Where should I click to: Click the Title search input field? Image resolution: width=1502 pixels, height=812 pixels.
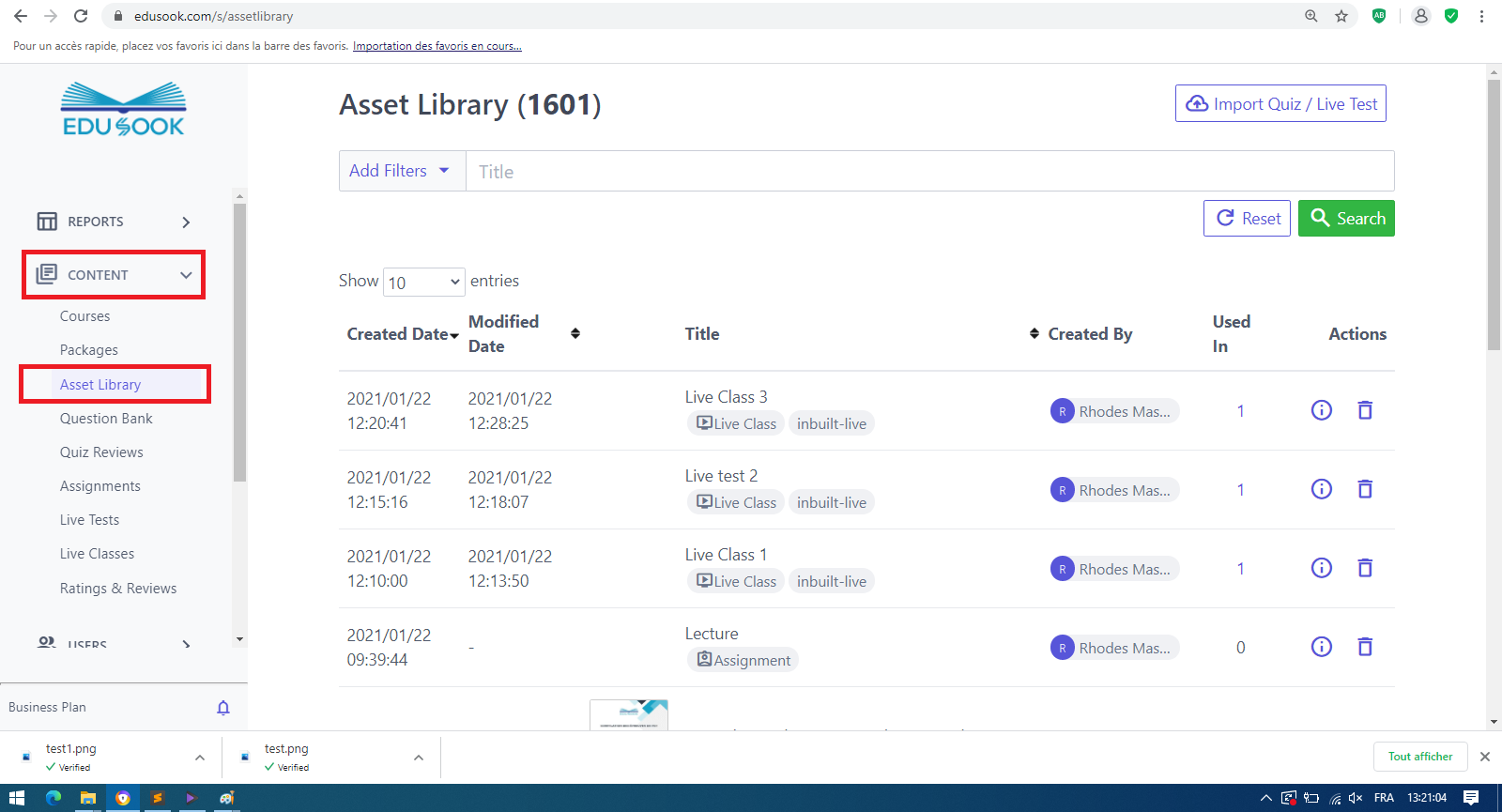pyautogui.click(x=929, y=172)
